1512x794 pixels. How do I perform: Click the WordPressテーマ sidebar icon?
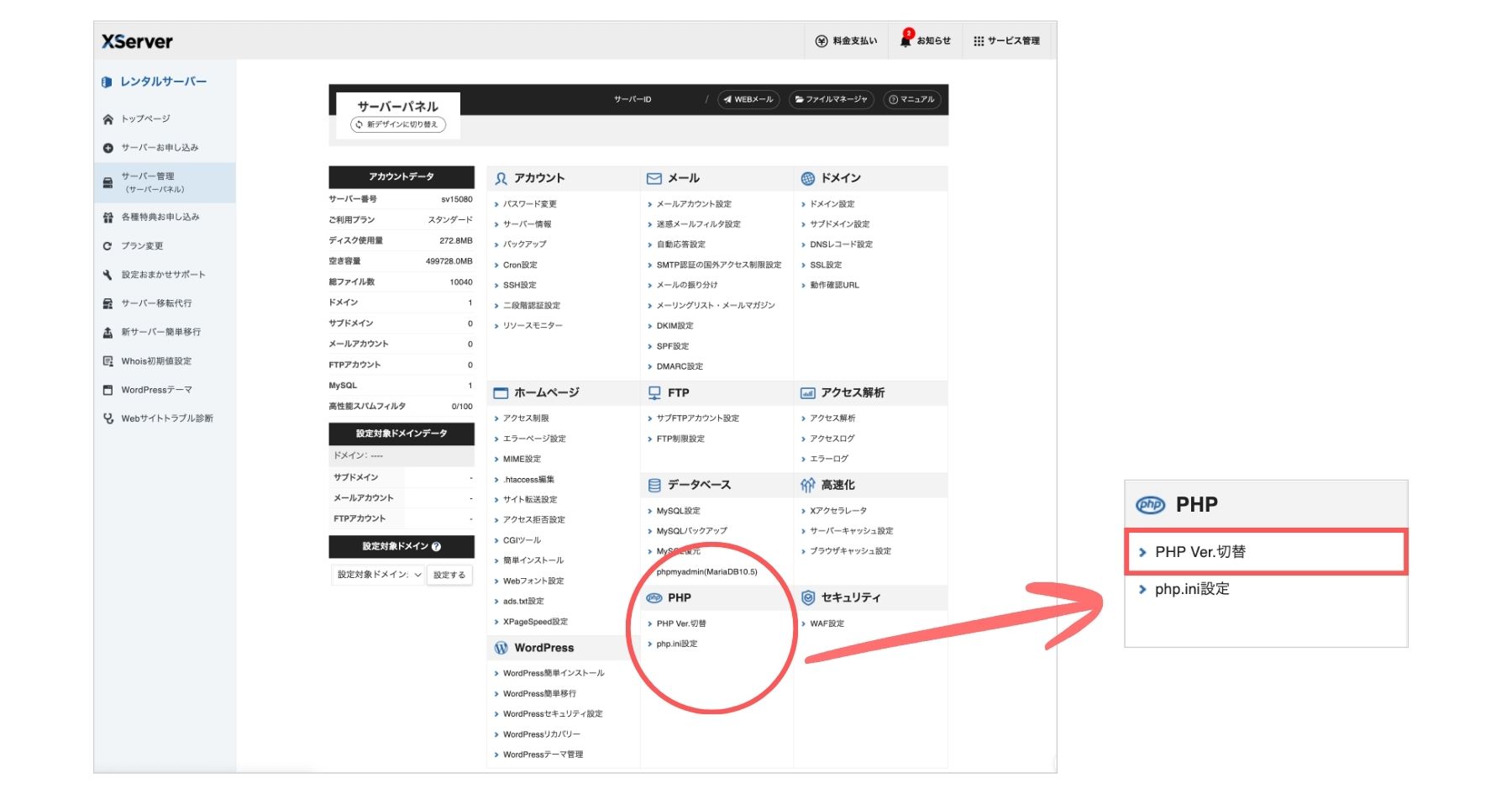tap(108, 390)
